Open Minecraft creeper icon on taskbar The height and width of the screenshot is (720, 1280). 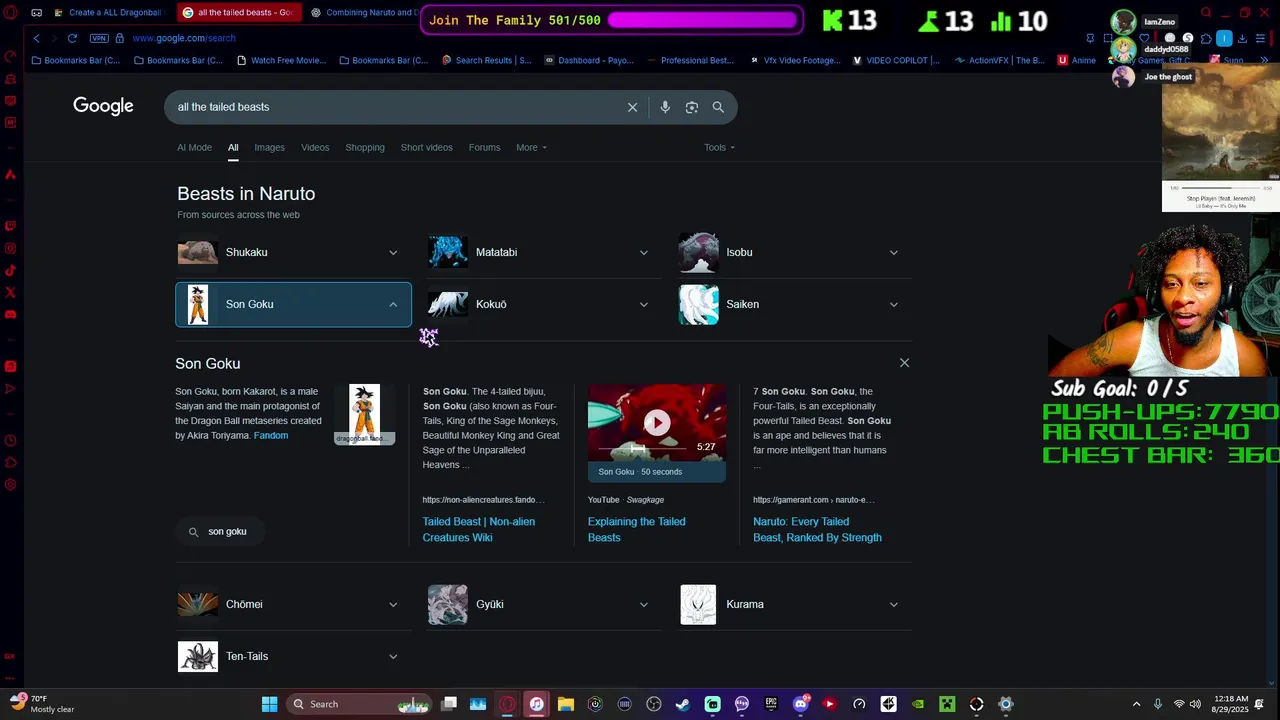pyautogui.click(x=947, y=704)
